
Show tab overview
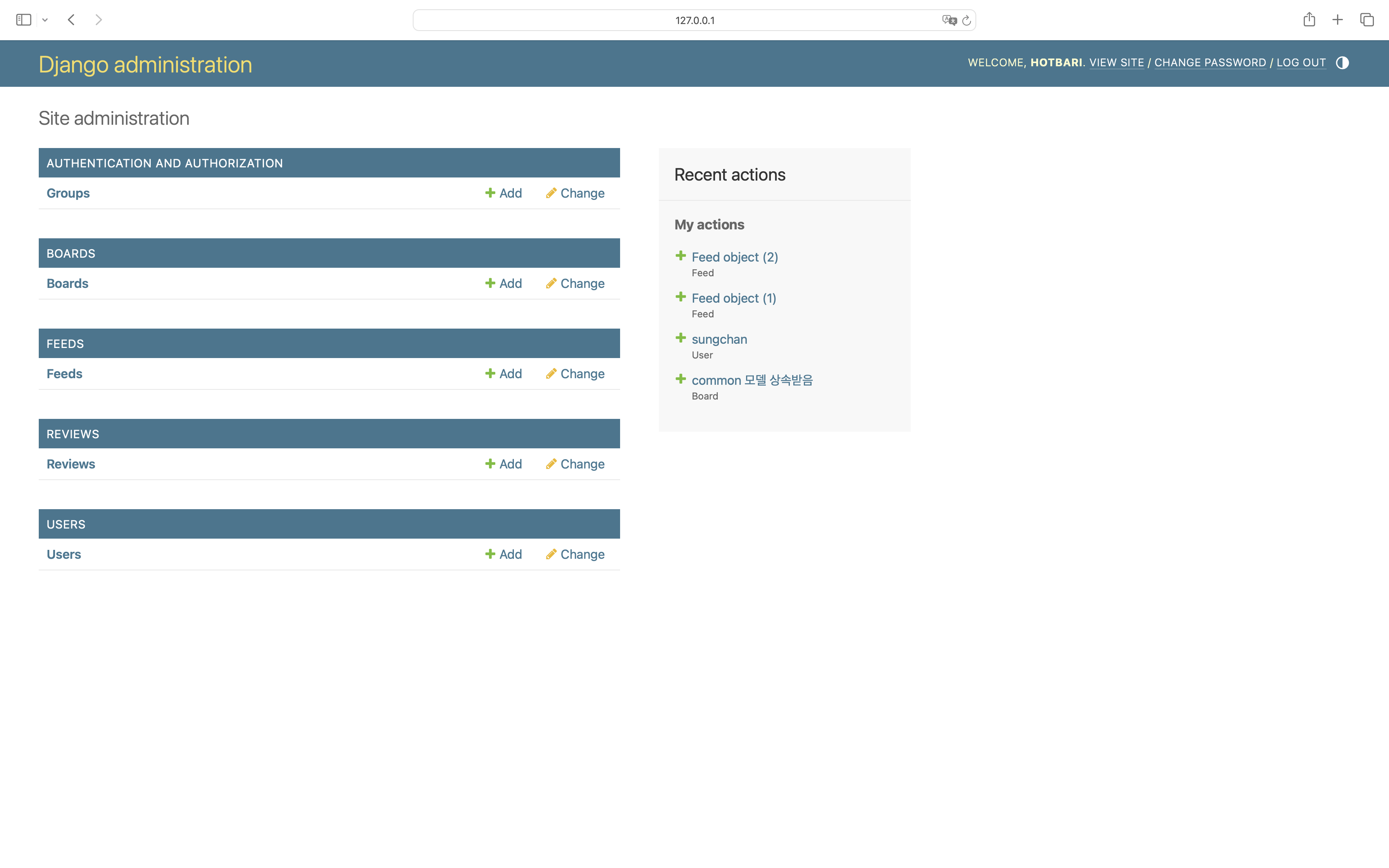point(1367,20)
